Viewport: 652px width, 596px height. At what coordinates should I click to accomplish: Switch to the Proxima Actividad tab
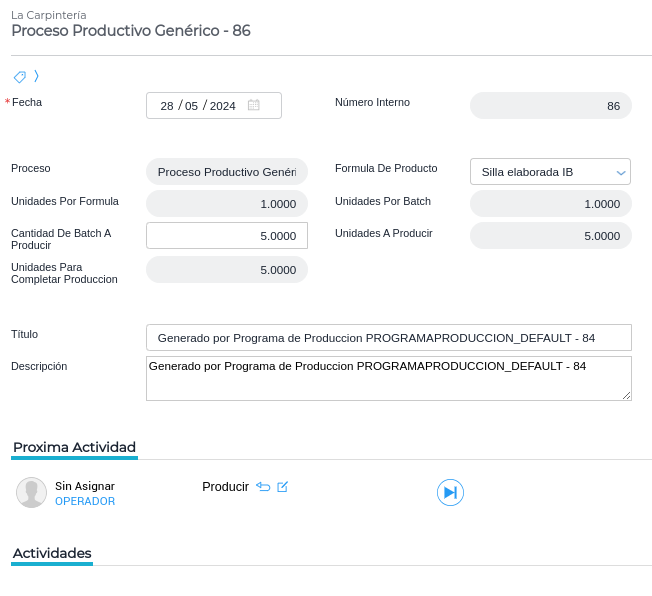[x=74, y=447]
